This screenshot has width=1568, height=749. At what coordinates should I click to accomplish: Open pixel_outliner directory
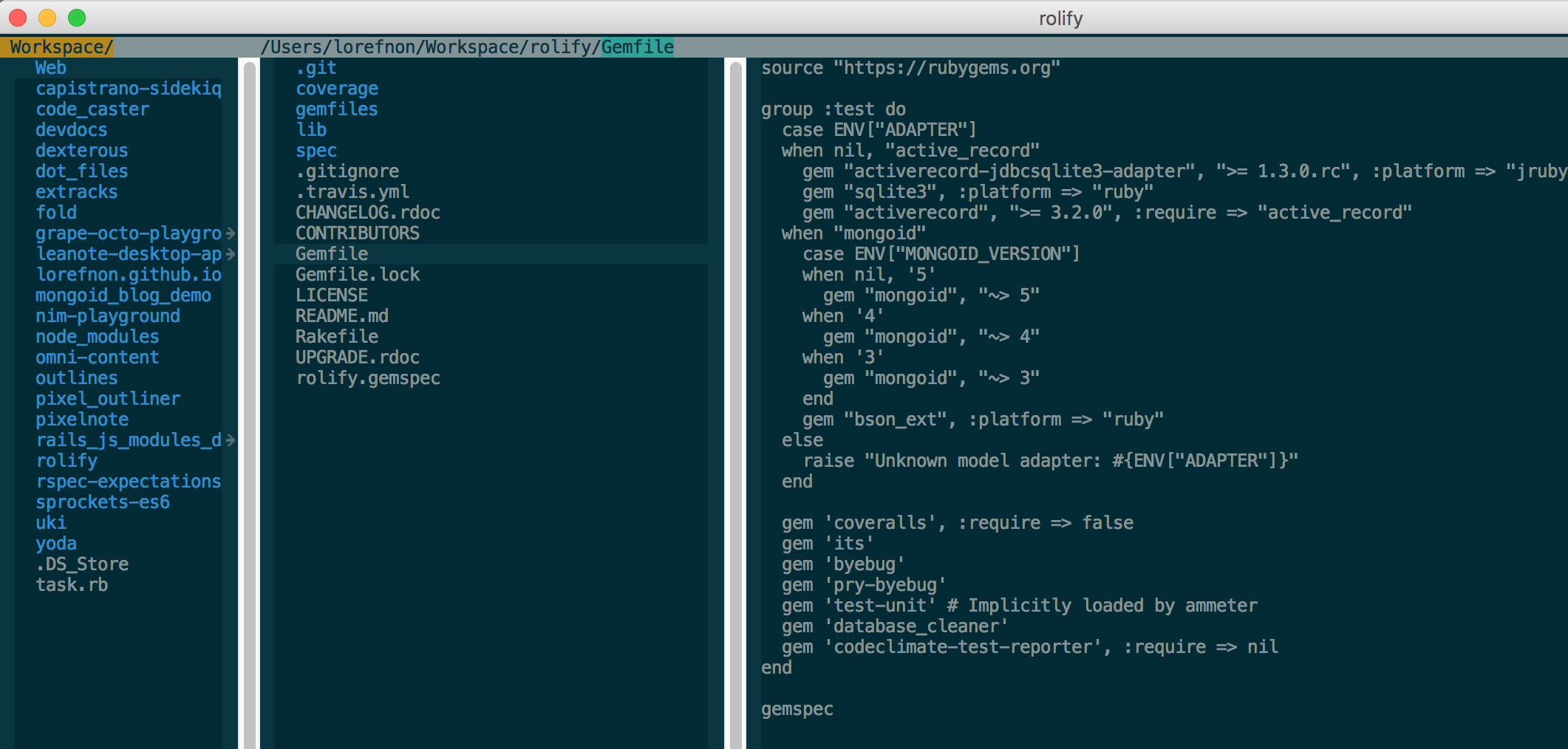coord(108,399)
